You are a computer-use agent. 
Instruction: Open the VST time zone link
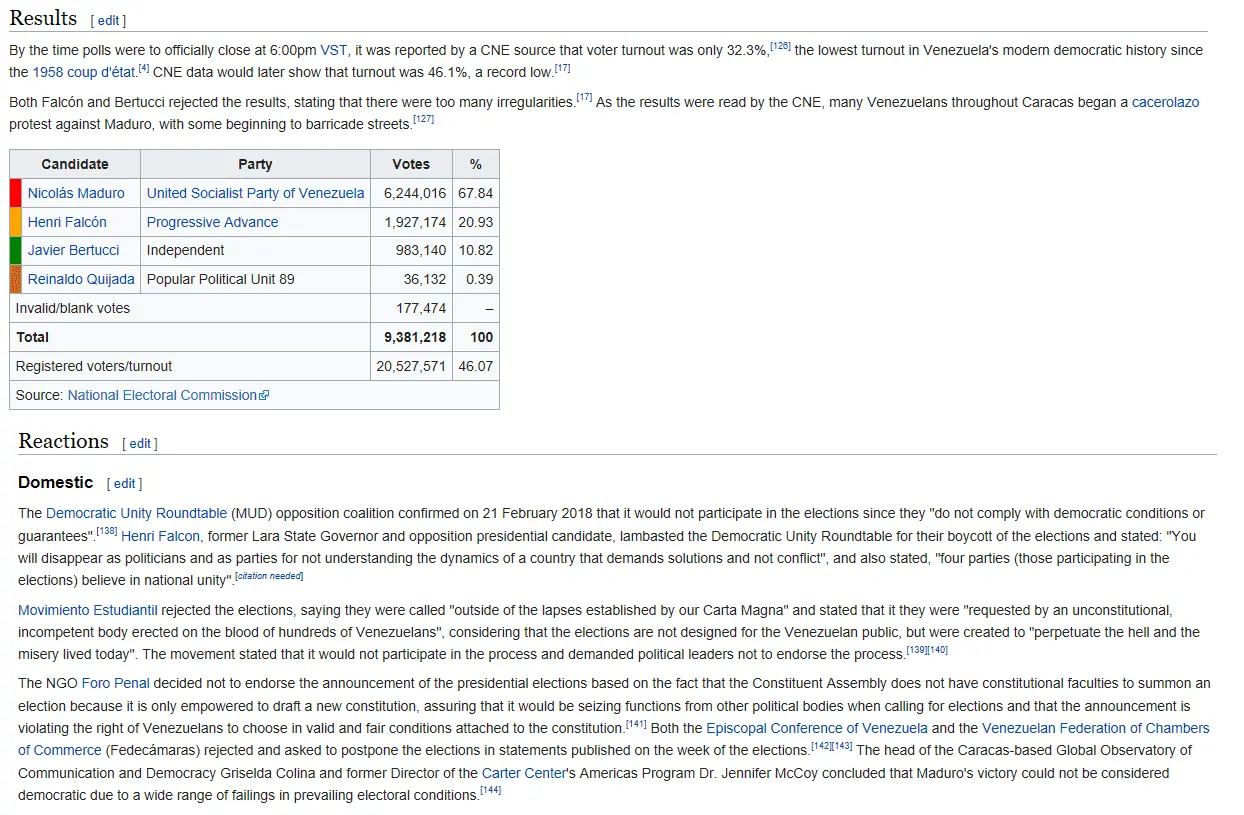[333, 50]
